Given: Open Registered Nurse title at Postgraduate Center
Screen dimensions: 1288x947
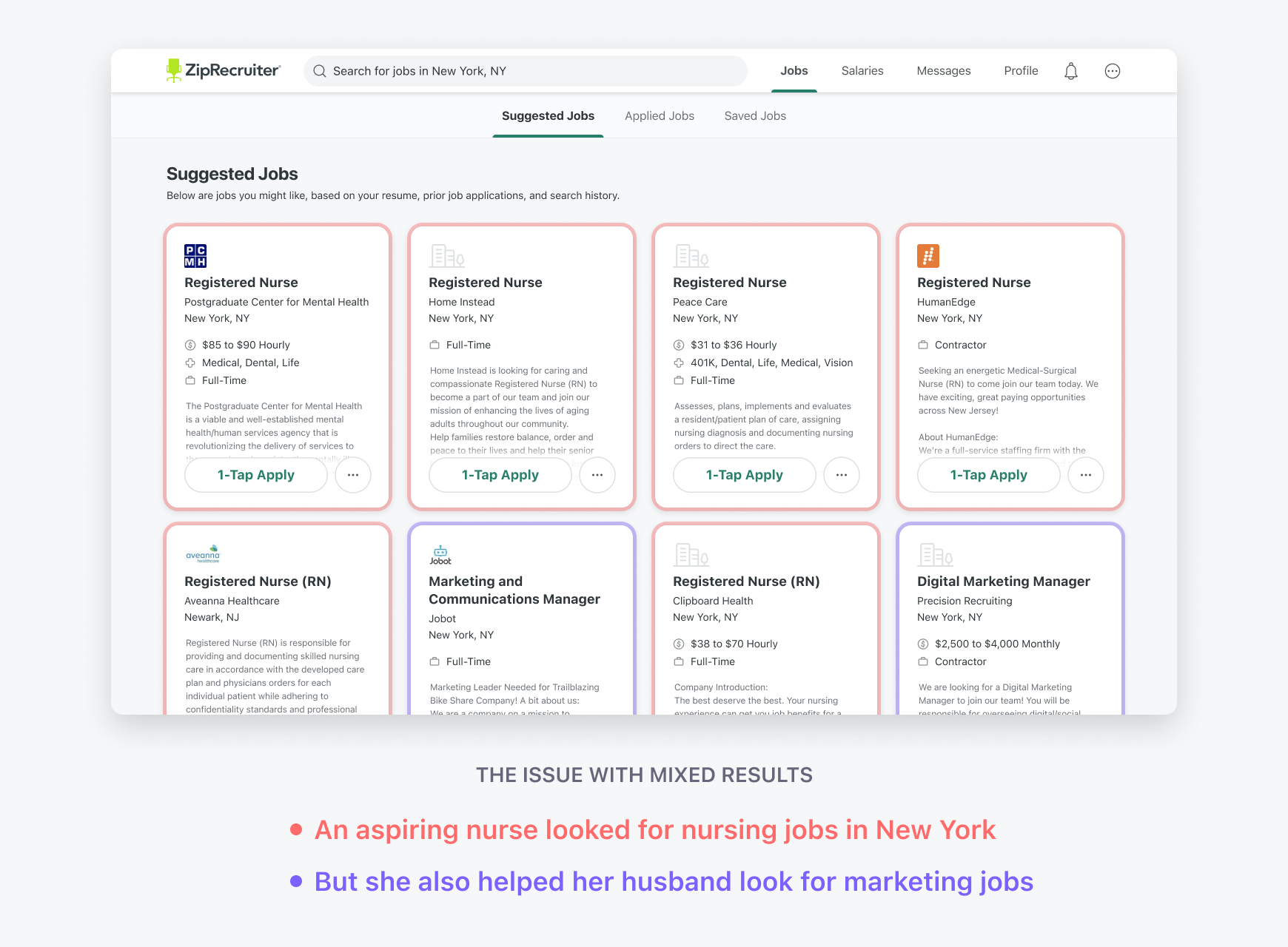Looking at the screenshot, I should pyautogui.click(x=241, y=283).
